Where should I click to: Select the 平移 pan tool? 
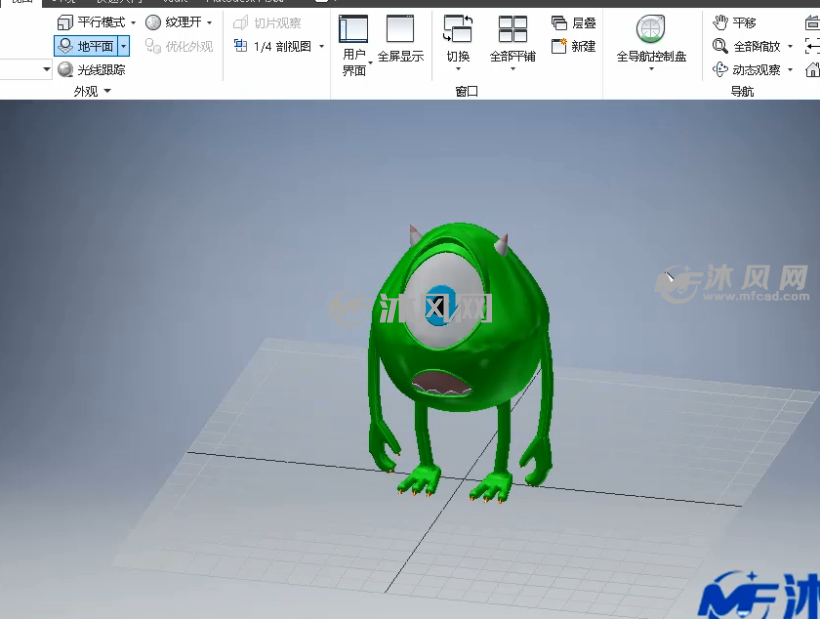(734, 22)
